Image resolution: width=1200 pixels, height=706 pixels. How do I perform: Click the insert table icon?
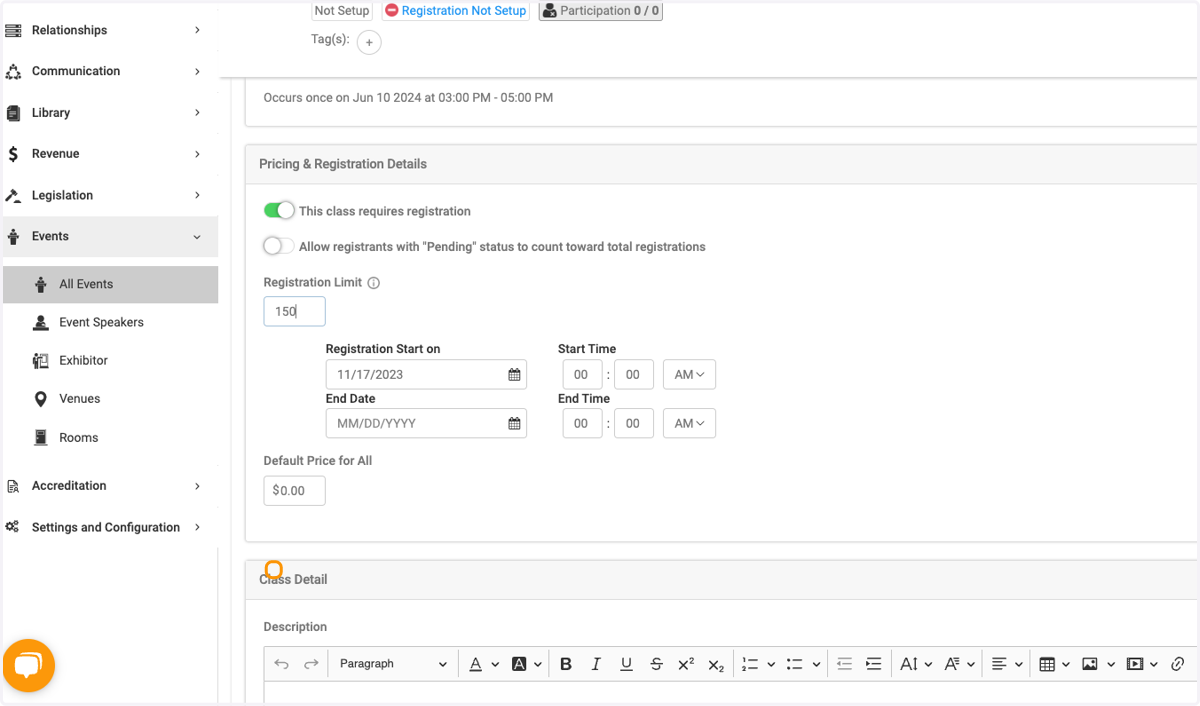point(1047,664)
